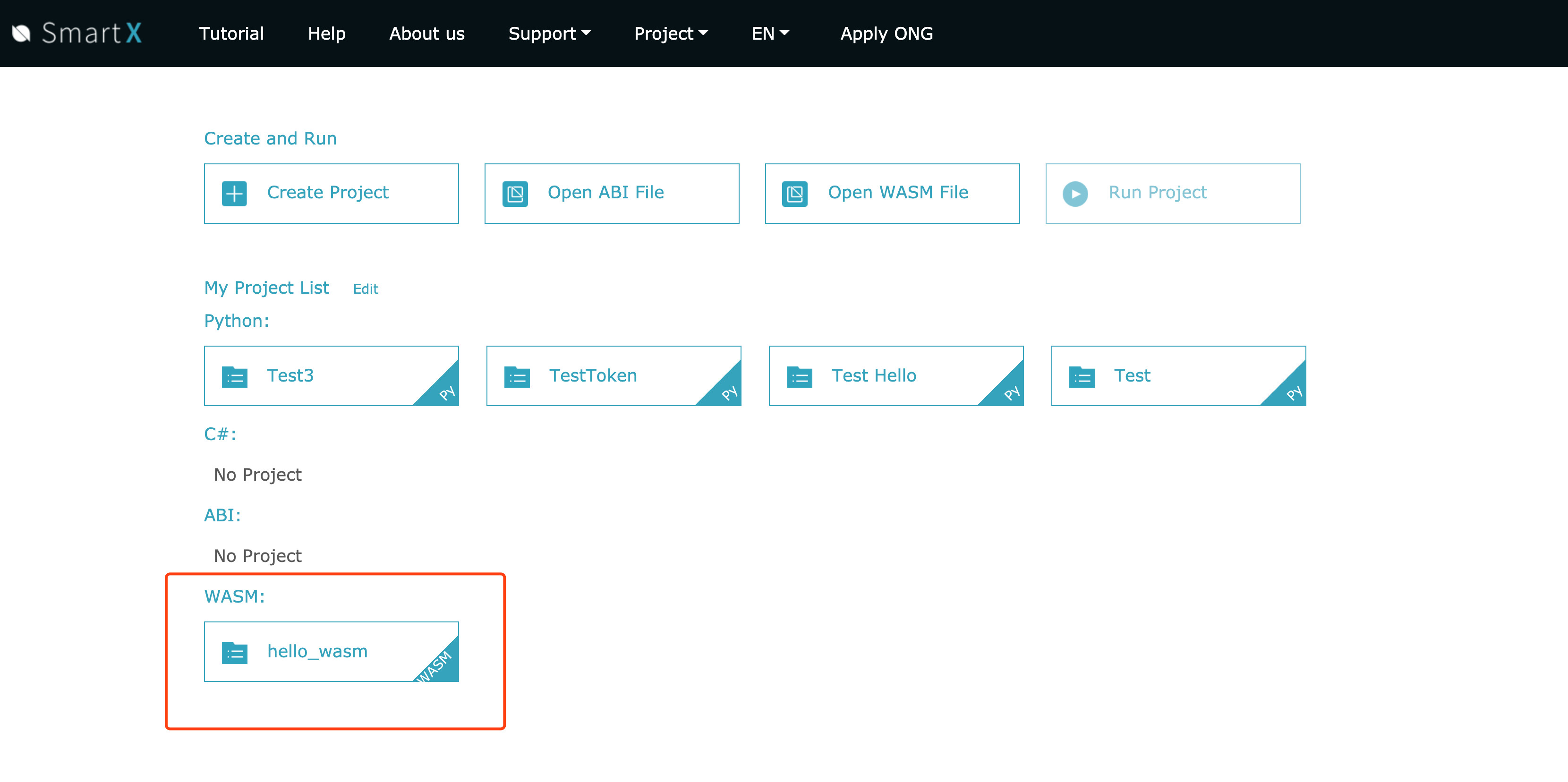Click the hello_wasm folder icon

click(x=234, y=653)
